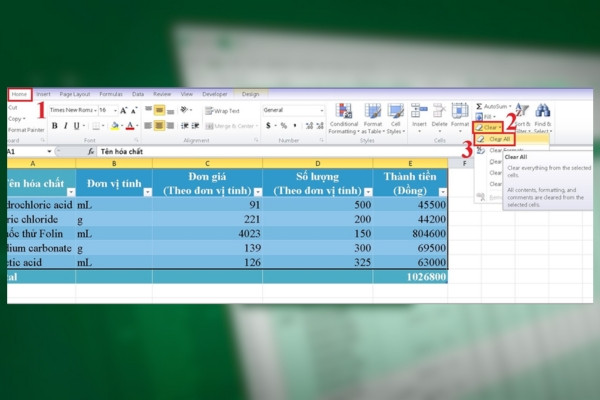Click the Increase Decimal icon
Viewport: 600px width, 400px height.
(309, 126)
